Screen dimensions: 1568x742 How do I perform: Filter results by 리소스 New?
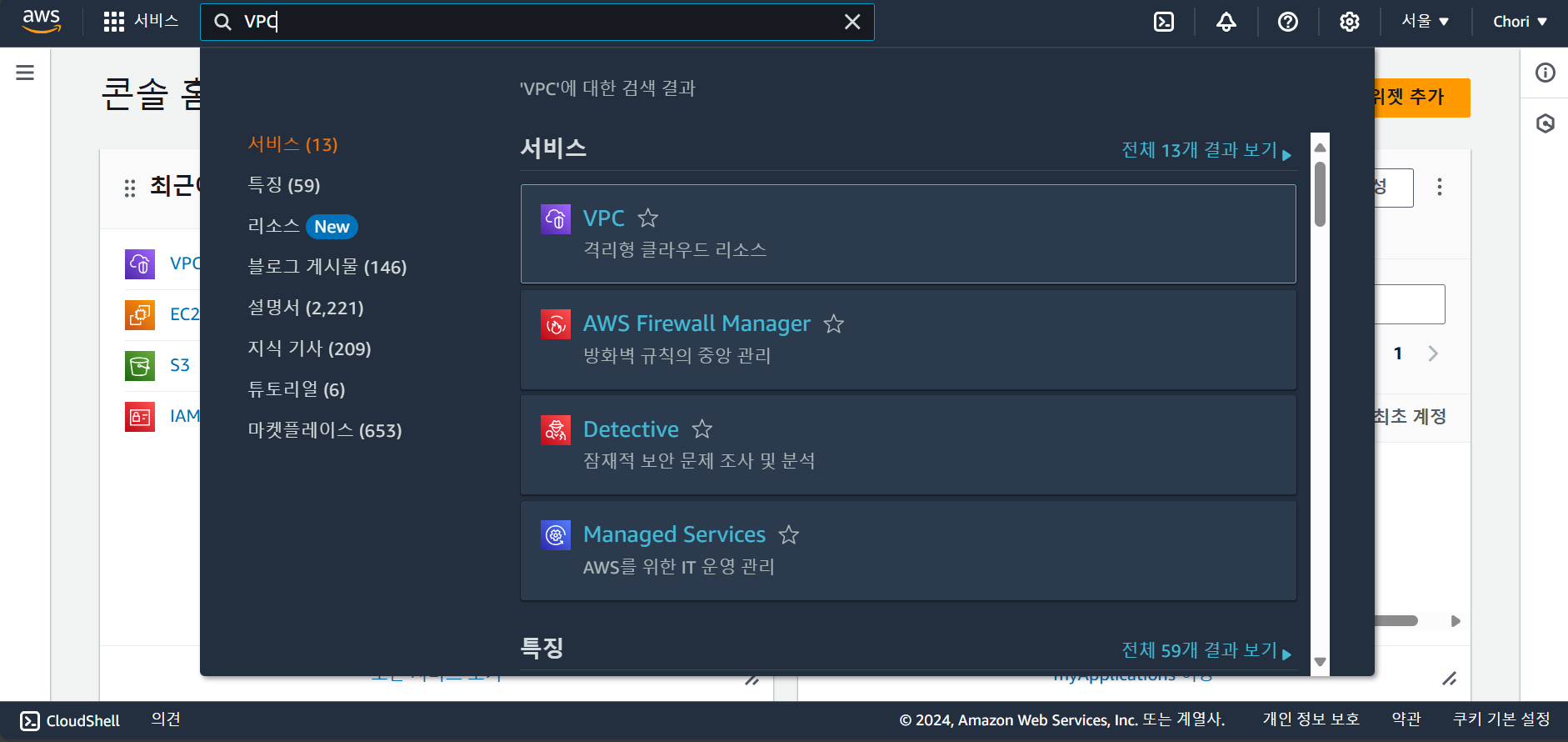[x=302, y=226]
